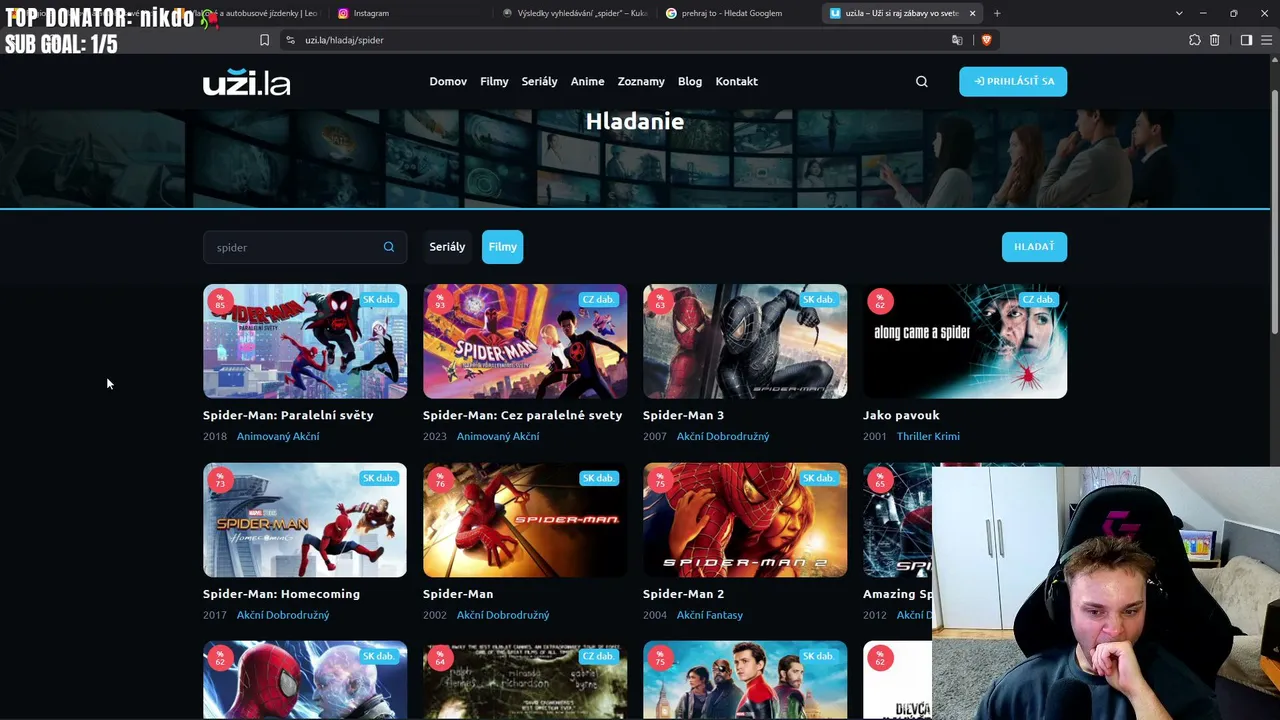Screen dimensions: 1280x720
Task: Open the title link Spider-Man: Paralelní světy
Action: [x=288, y=415]
